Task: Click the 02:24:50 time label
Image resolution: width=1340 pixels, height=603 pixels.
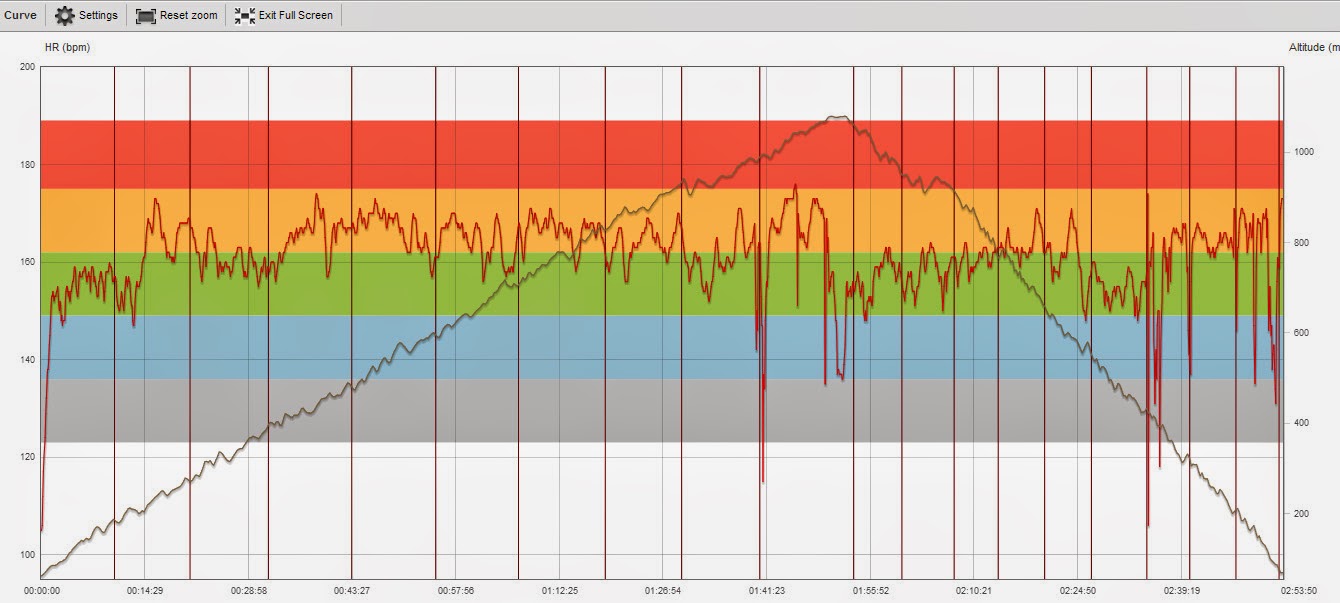Action: pyautogui.click(x=1077, y=591)
